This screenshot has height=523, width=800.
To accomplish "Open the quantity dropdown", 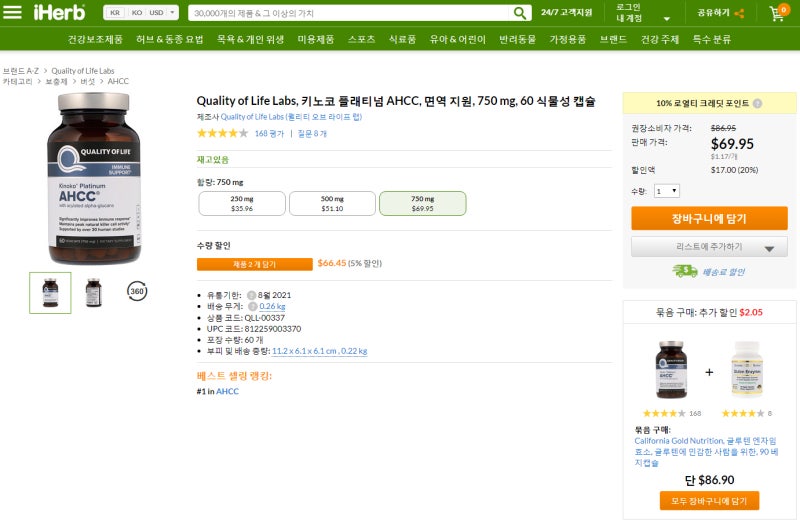I will tap(666, 191).
